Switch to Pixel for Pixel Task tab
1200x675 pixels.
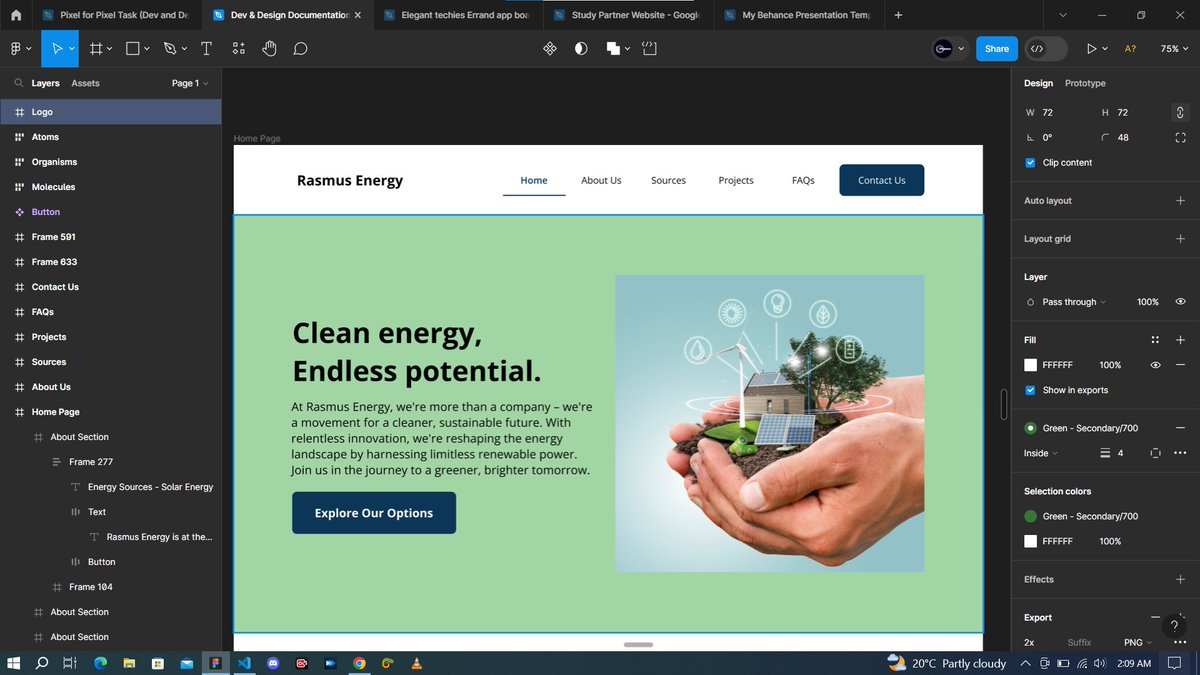point(116,15)
